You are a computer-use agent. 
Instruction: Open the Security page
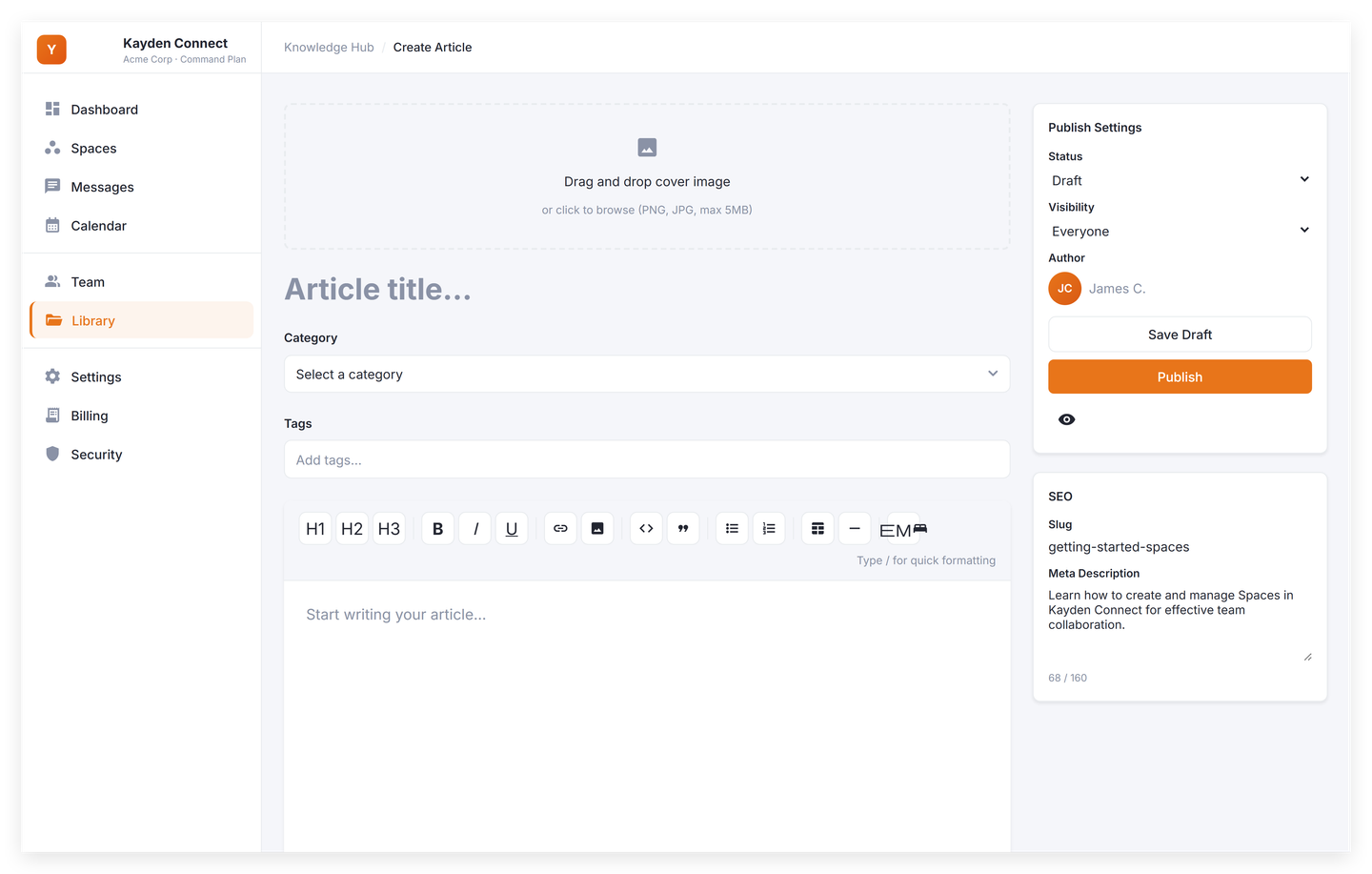point(141,455)
